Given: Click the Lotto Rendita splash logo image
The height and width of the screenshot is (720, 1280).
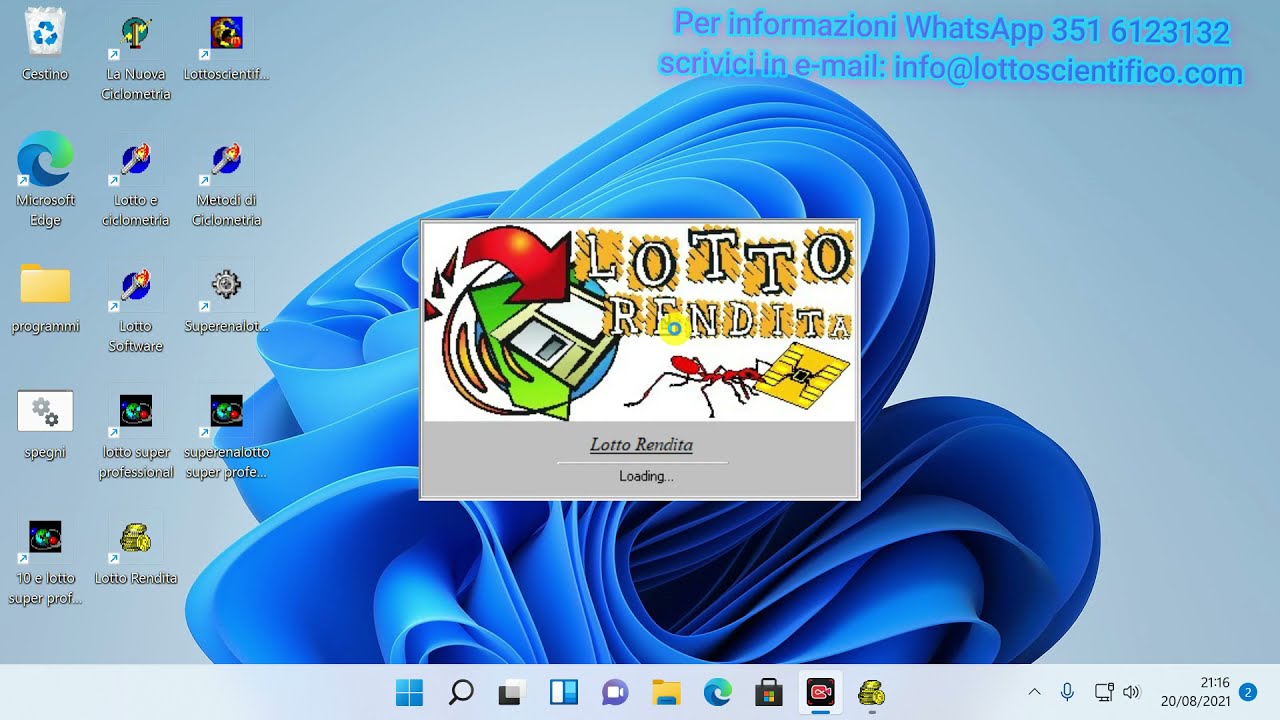Looking at the screenshot, I should pos(640,322).
